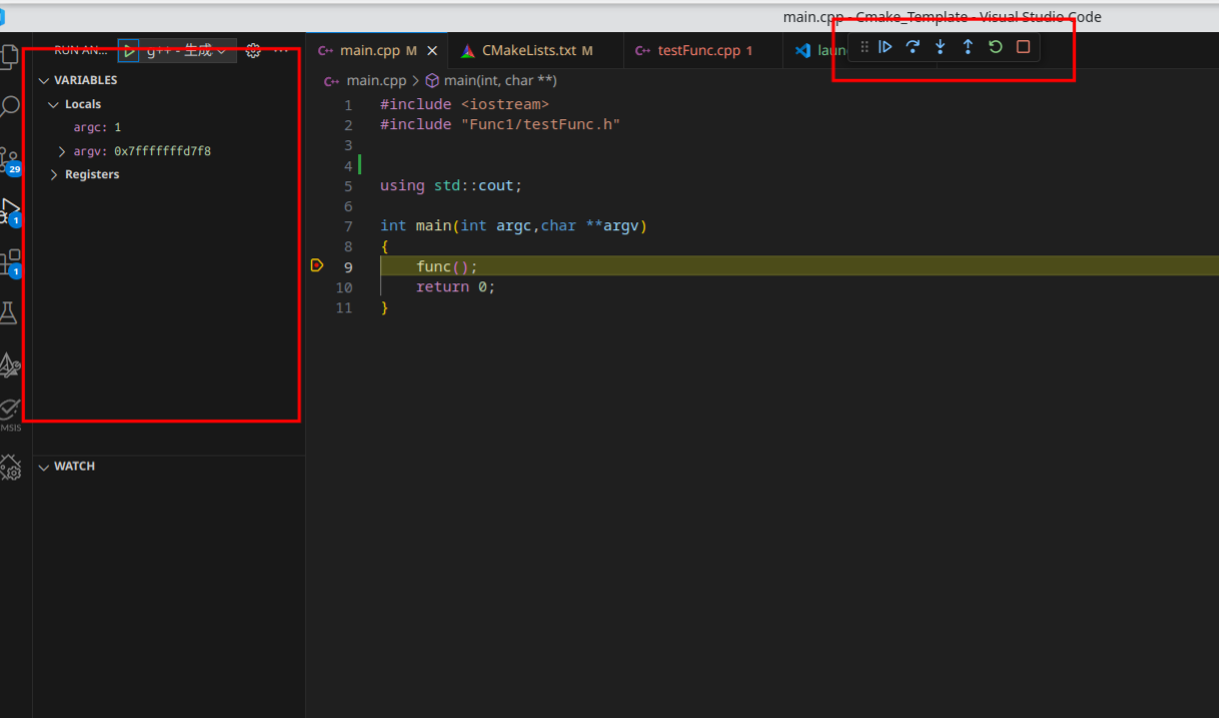Click the return 0; statement
Screen dimensions: 1219x718
point(456,287)
